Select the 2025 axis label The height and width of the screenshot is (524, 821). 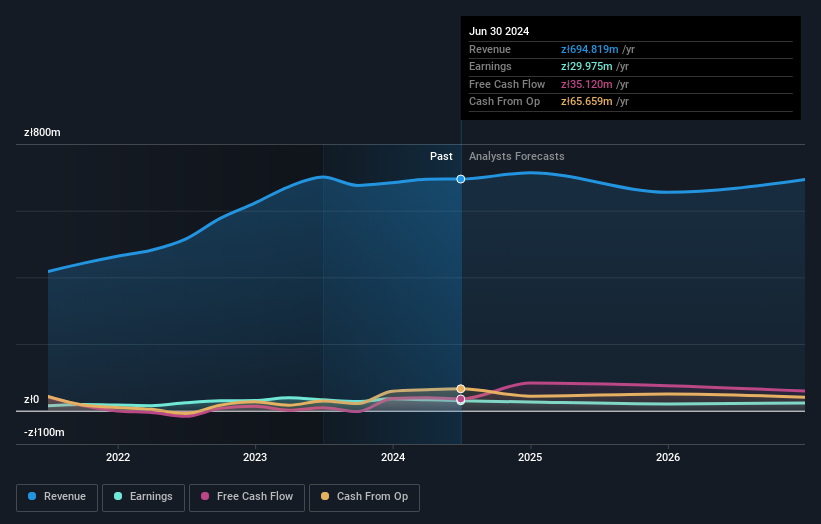(530, 457)
